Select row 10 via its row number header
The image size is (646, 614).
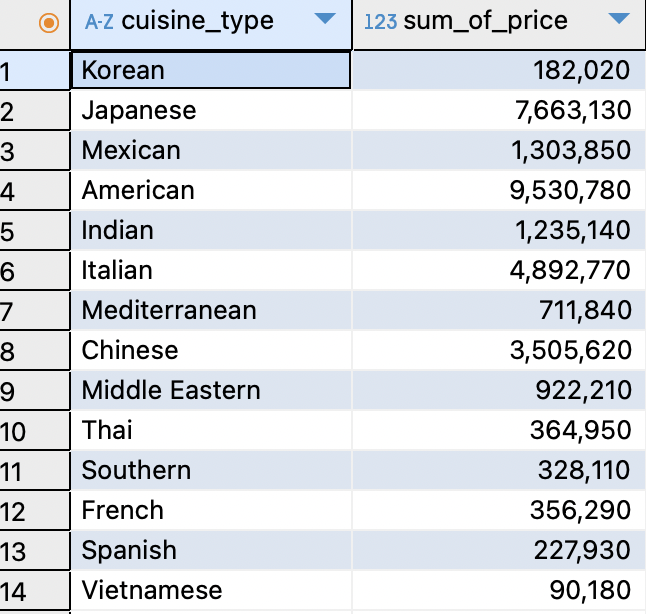(35, 430)
